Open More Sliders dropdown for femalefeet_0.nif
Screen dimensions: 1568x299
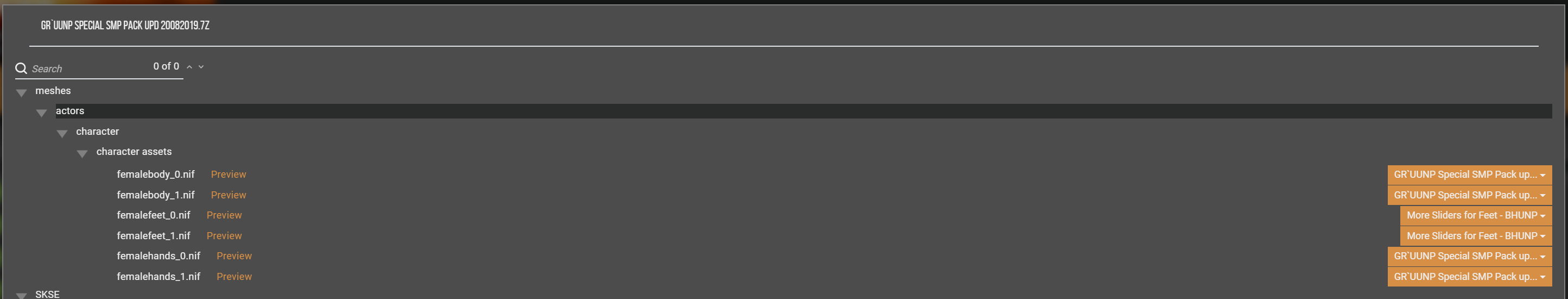coord(1476,216)
